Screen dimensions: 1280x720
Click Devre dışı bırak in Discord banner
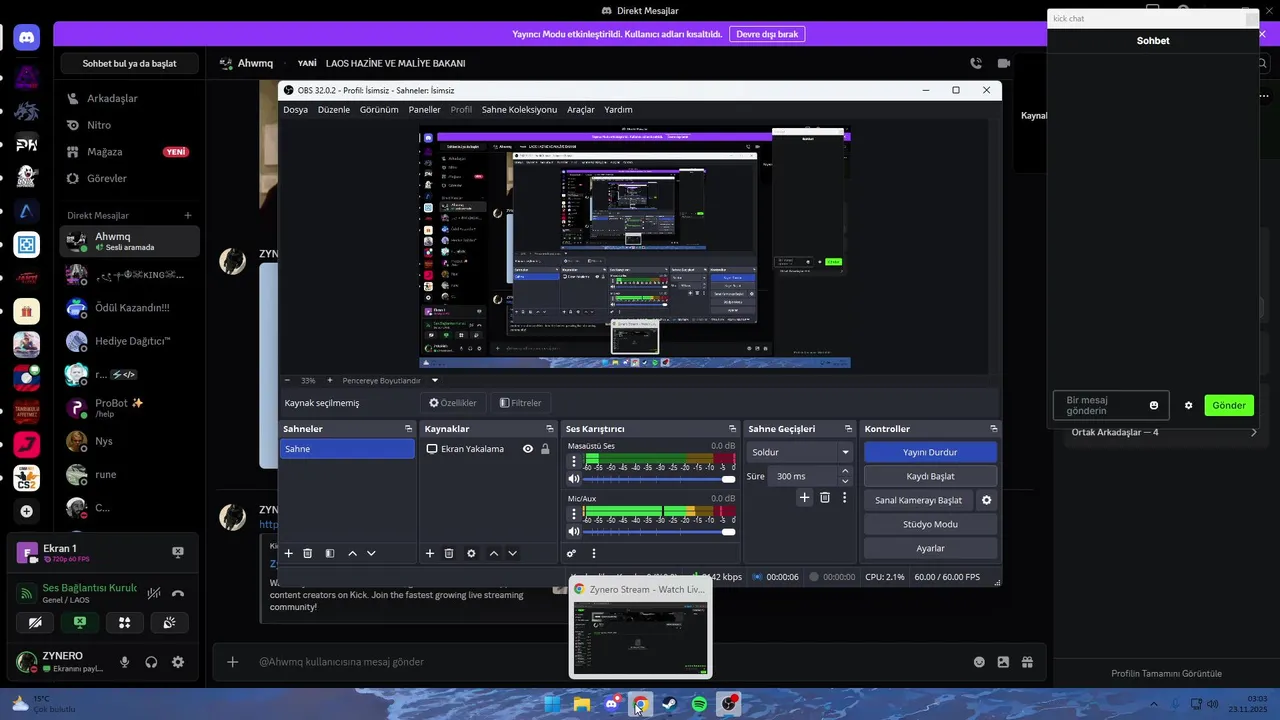[767, 34]
